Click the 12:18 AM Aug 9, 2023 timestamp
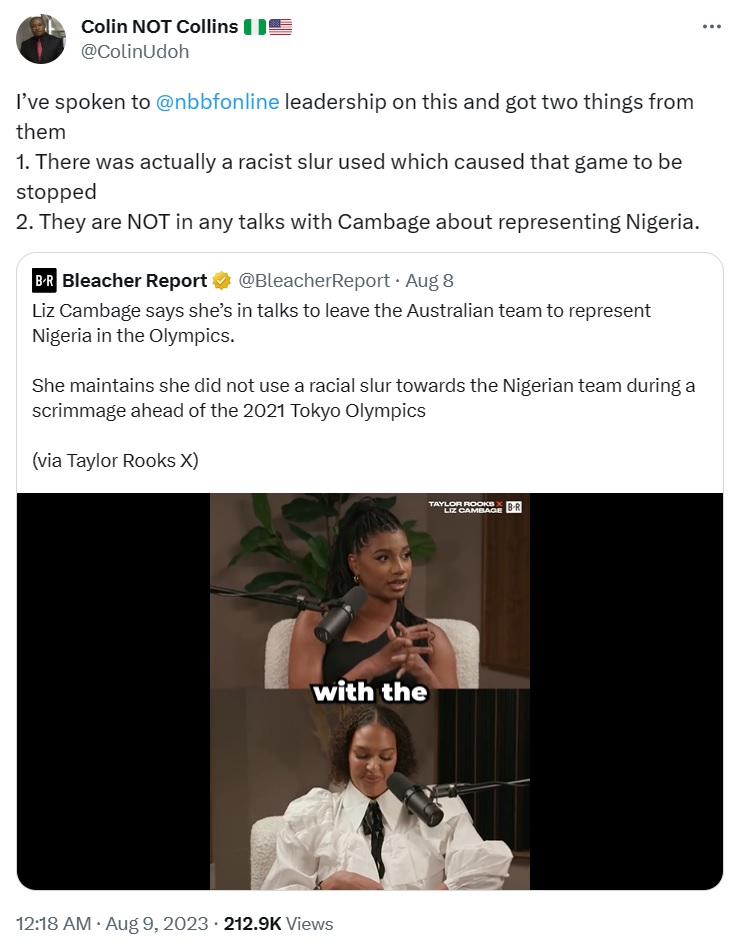This screenshot has width=736, height=949. point(112,924)
